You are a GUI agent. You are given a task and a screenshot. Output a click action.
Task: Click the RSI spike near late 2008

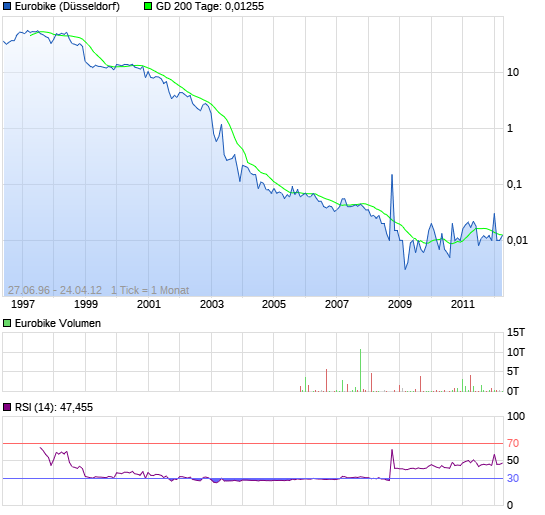392,450
